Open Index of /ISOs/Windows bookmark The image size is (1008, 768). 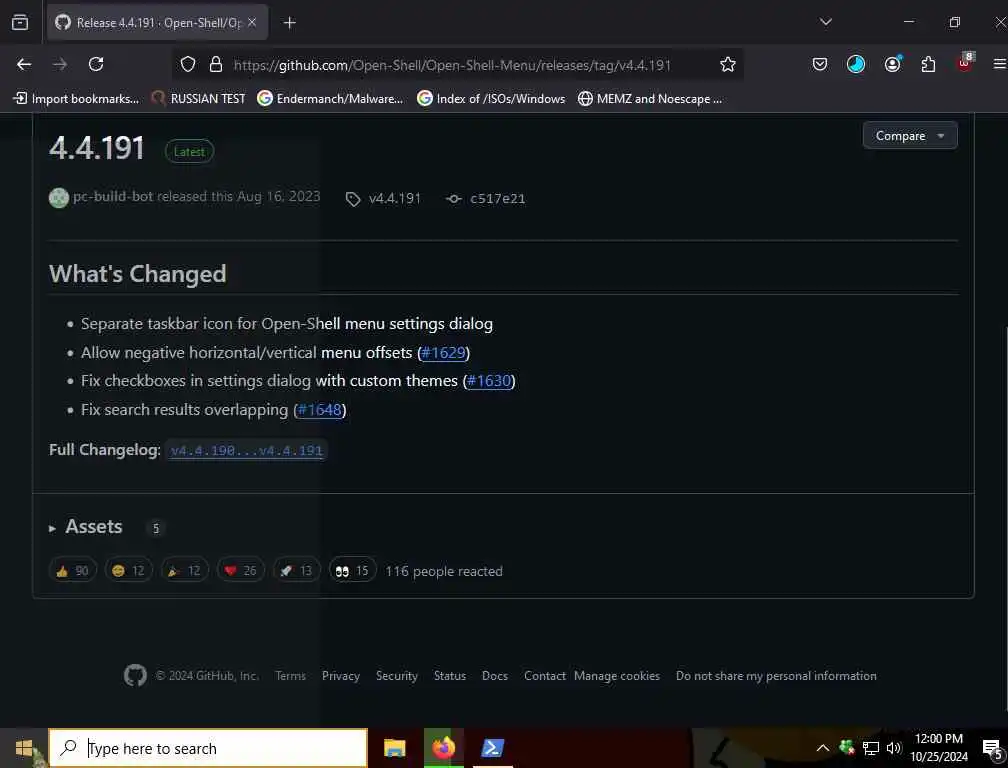tap(491, 98)
